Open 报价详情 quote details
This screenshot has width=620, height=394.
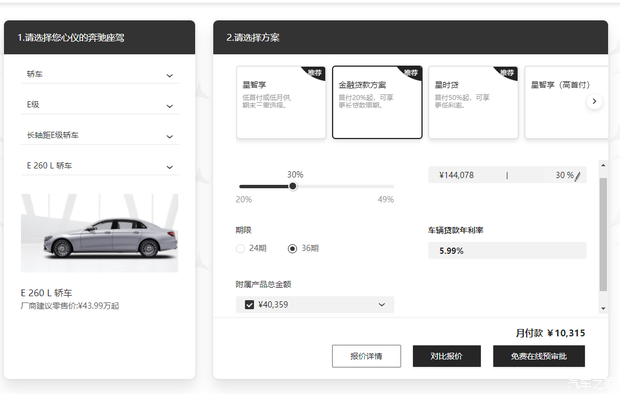pyautogui.click(x=366, y=356)
